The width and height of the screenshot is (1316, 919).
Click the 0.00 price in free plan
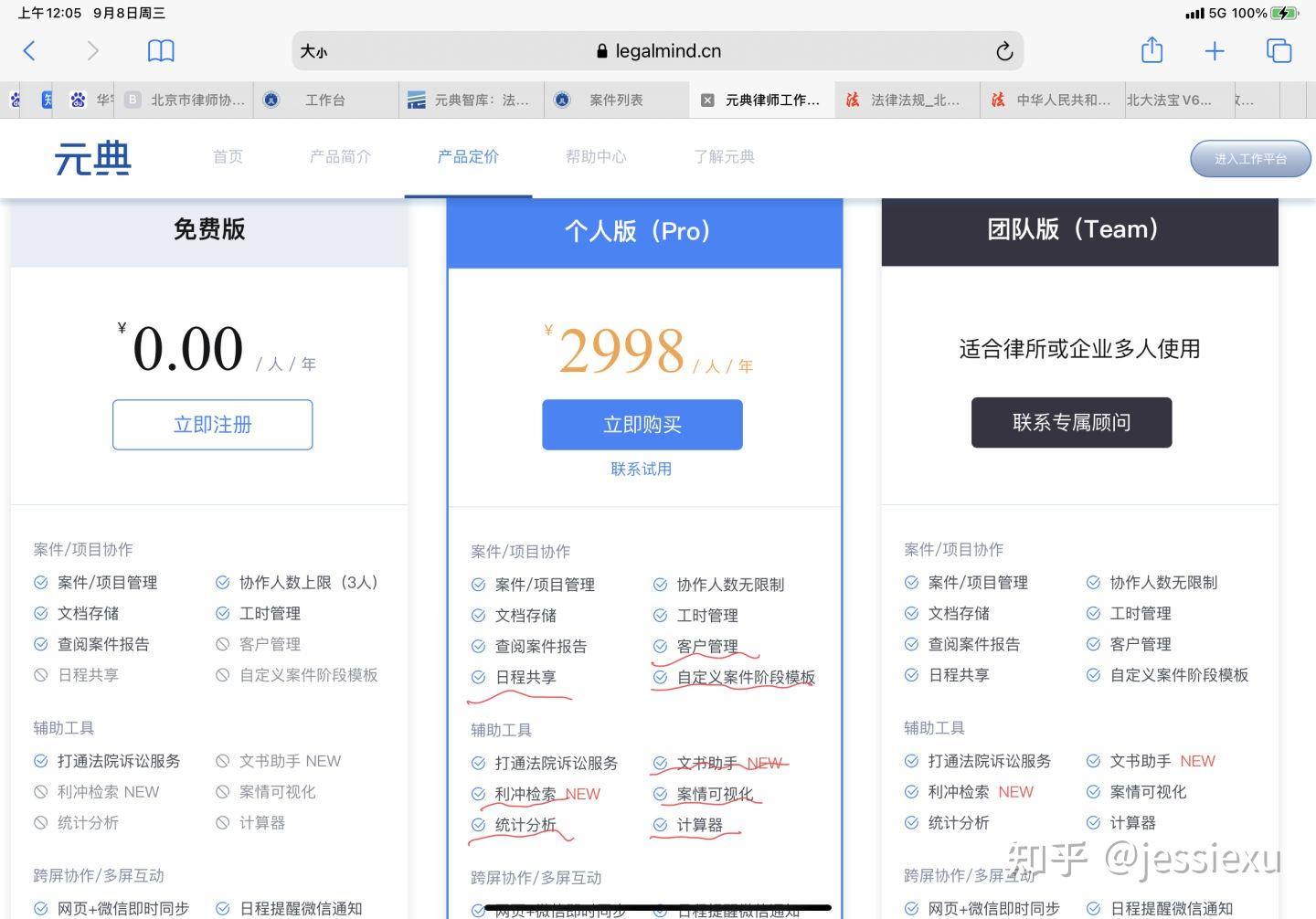(x=188, y=349)
